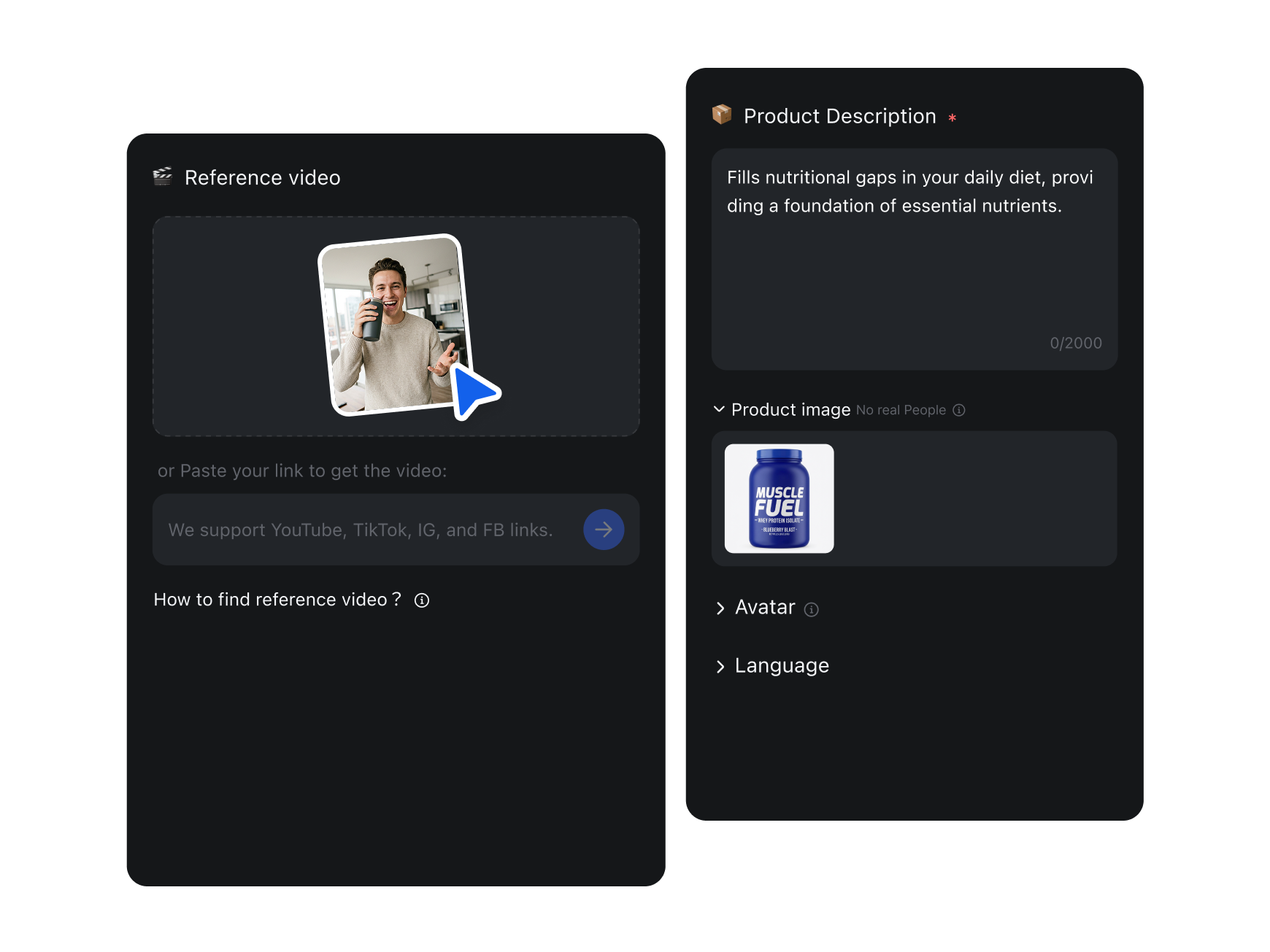Click the 0/2000 character counter
The image size is (1270, 952).
[1075, 344]
